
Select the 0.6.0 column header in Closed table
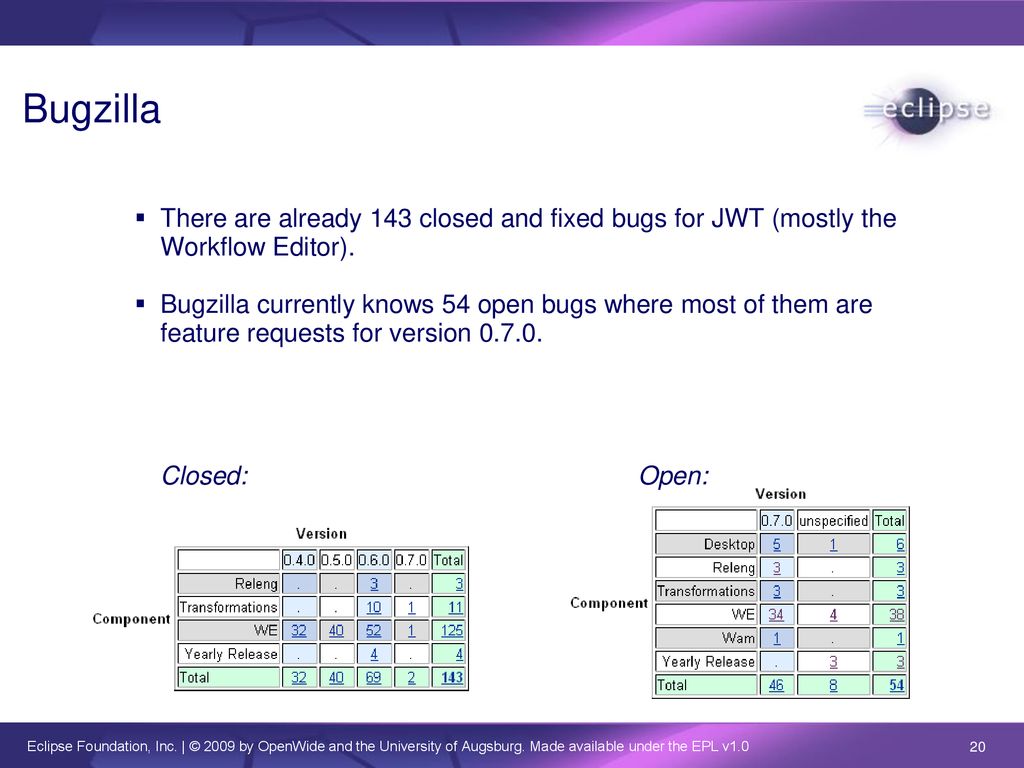point(374,560)
